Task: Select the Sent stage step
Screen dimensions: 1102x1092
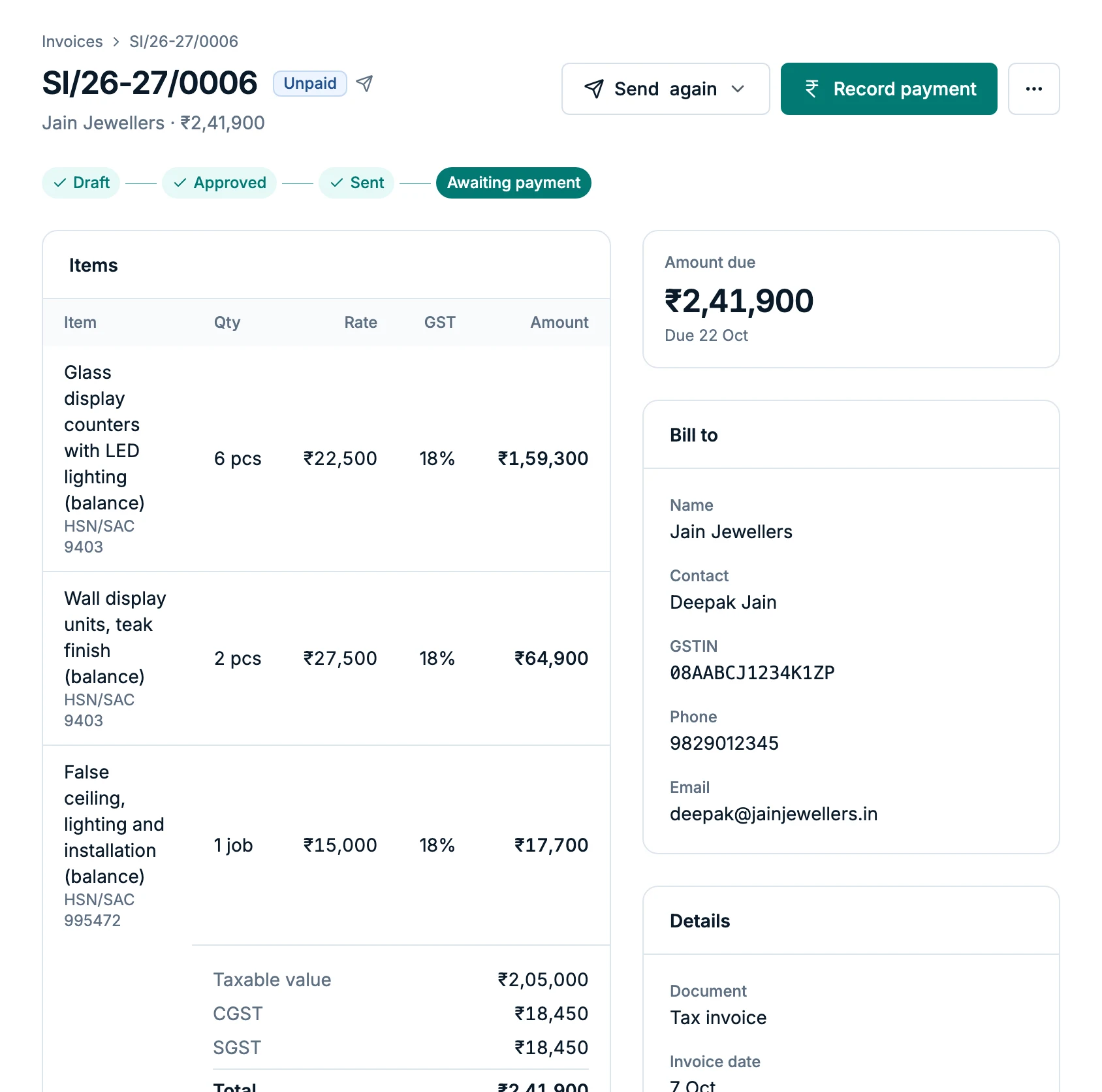Action: click(356, 183)
